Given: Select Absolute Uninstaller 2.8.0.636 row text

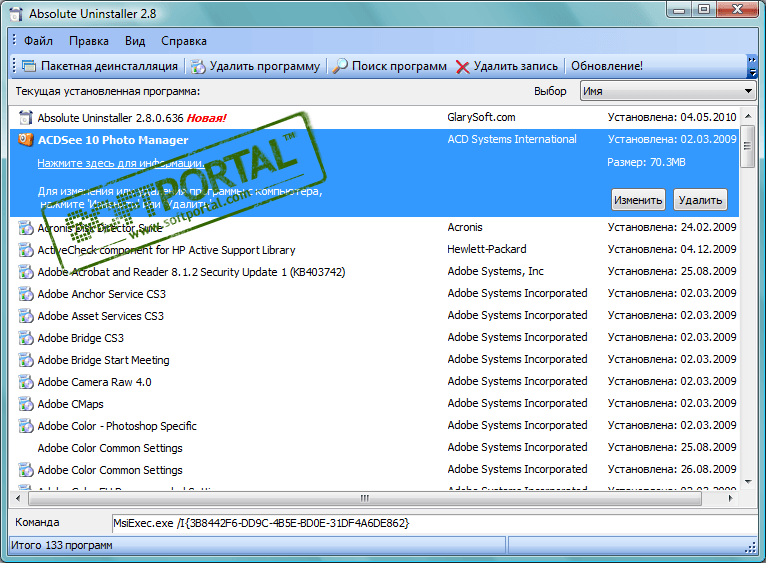Looking at the screenshot, I should tap(110, 118).
